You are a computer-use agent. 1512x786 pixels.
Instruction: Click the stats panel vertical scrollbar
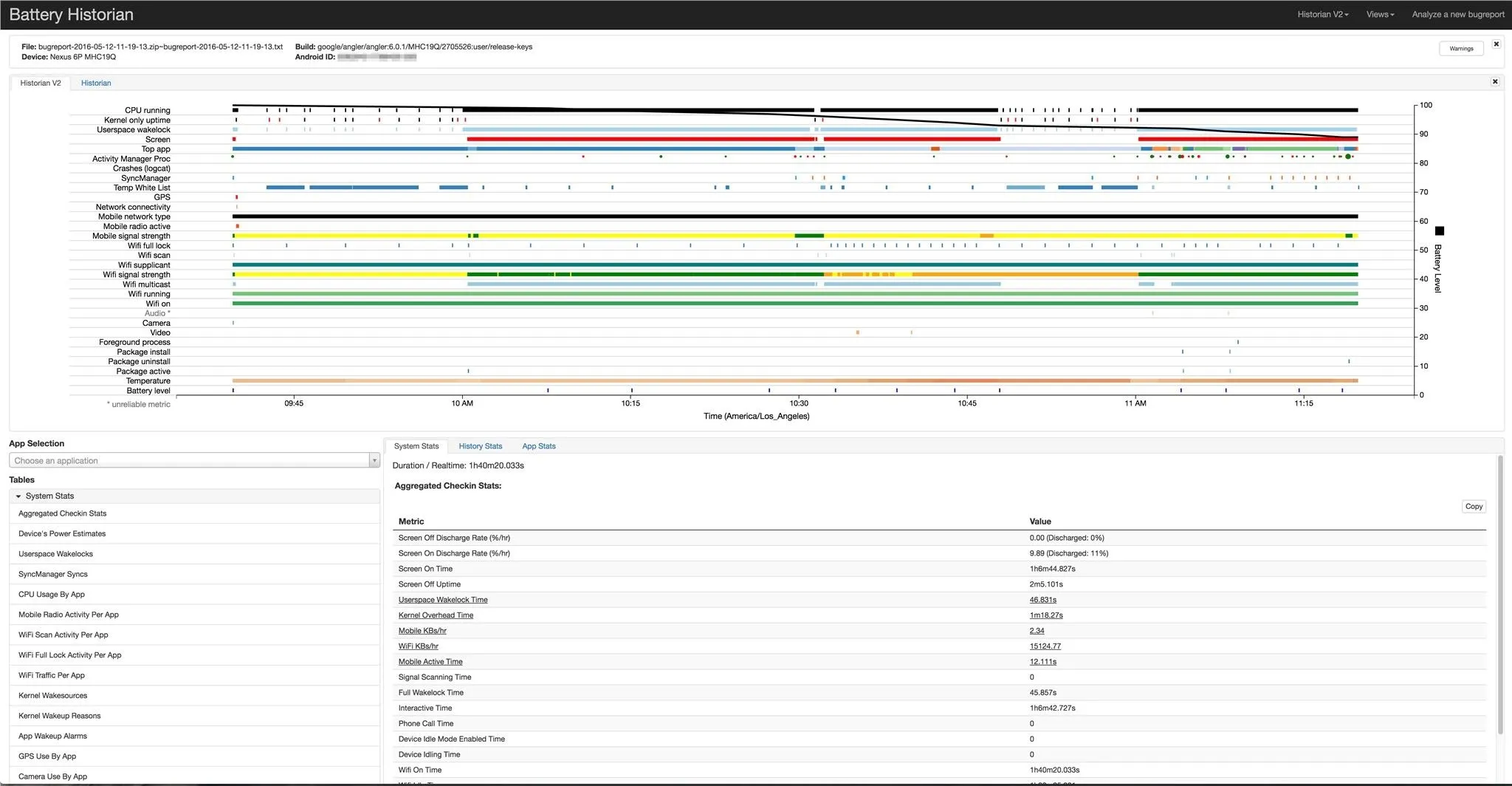1500,595
